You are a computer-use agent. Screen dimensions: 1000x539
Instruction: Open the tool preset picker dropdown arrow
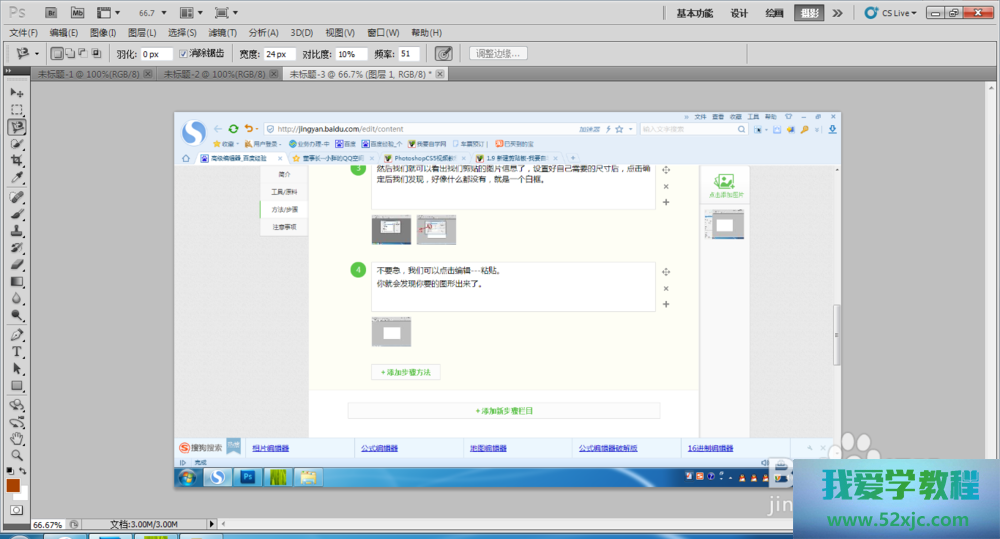coord(38,54)
